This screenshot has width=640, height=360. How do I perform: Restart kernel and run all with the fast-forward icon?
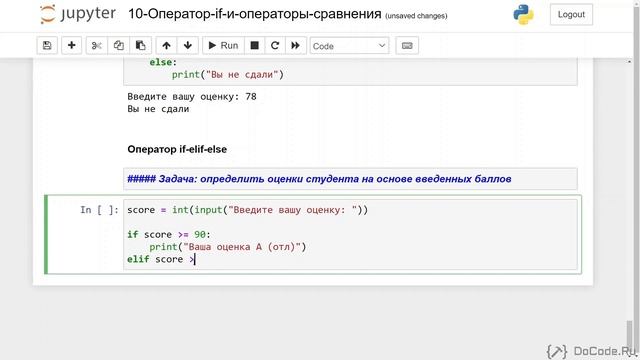pos(296,45)
